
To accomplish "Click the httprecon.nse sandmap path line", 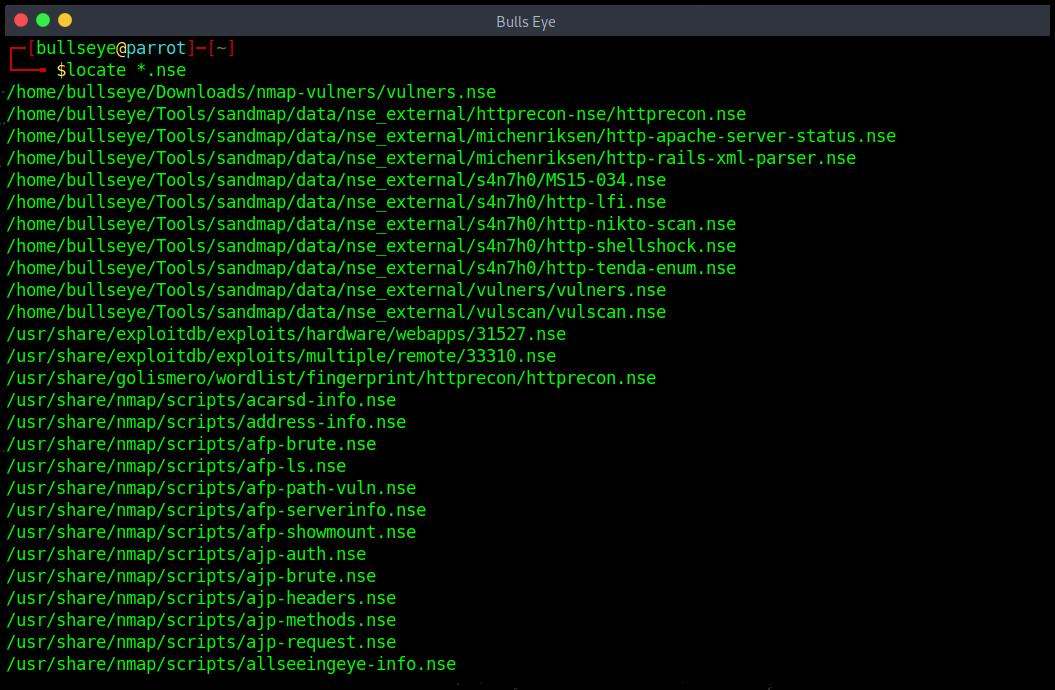I will pyautogui.click(x=375, y=113).
